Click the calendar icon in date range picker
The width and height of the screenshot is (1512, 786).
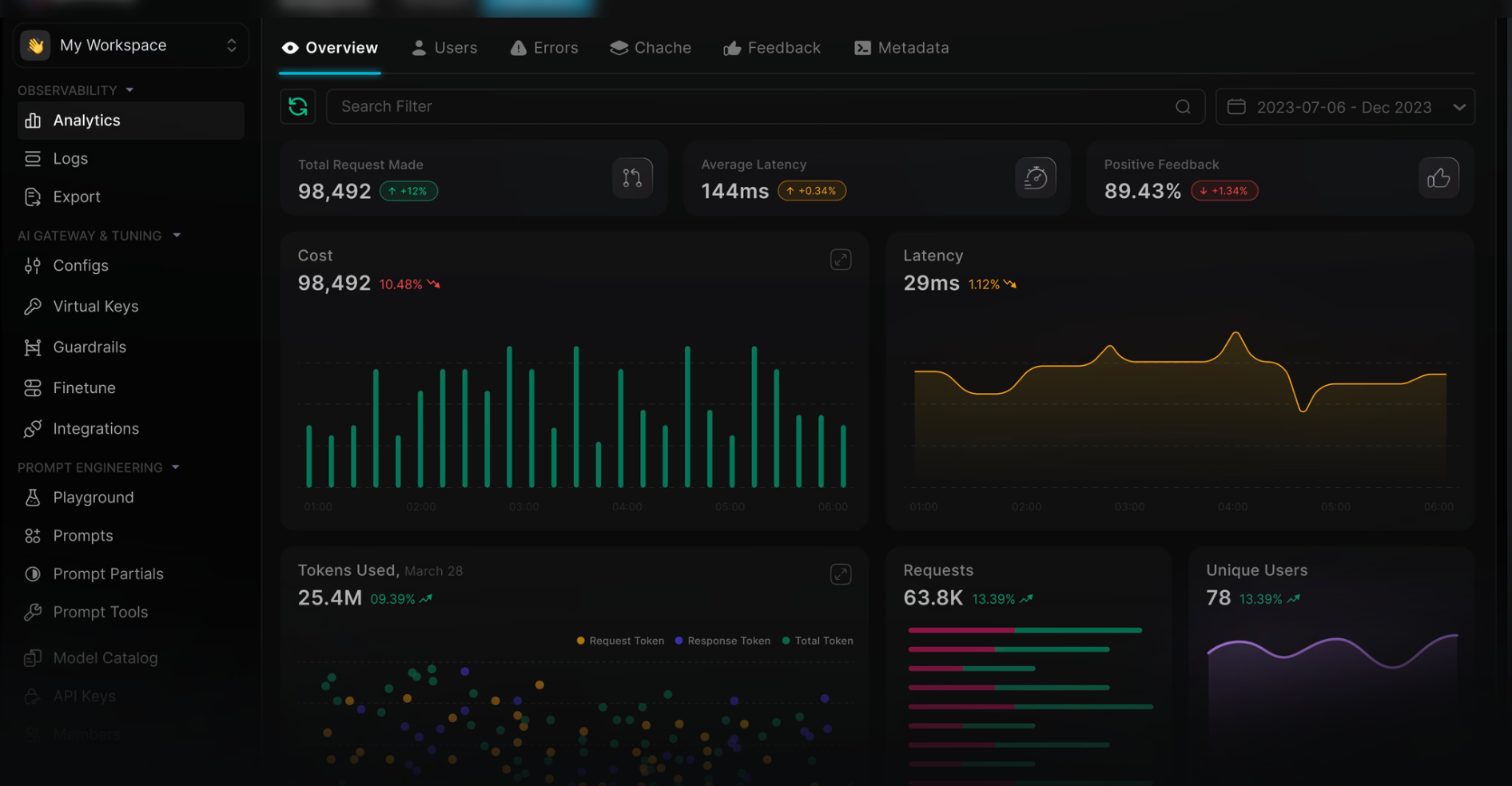pyautogui.click(x=1236, y=106)
